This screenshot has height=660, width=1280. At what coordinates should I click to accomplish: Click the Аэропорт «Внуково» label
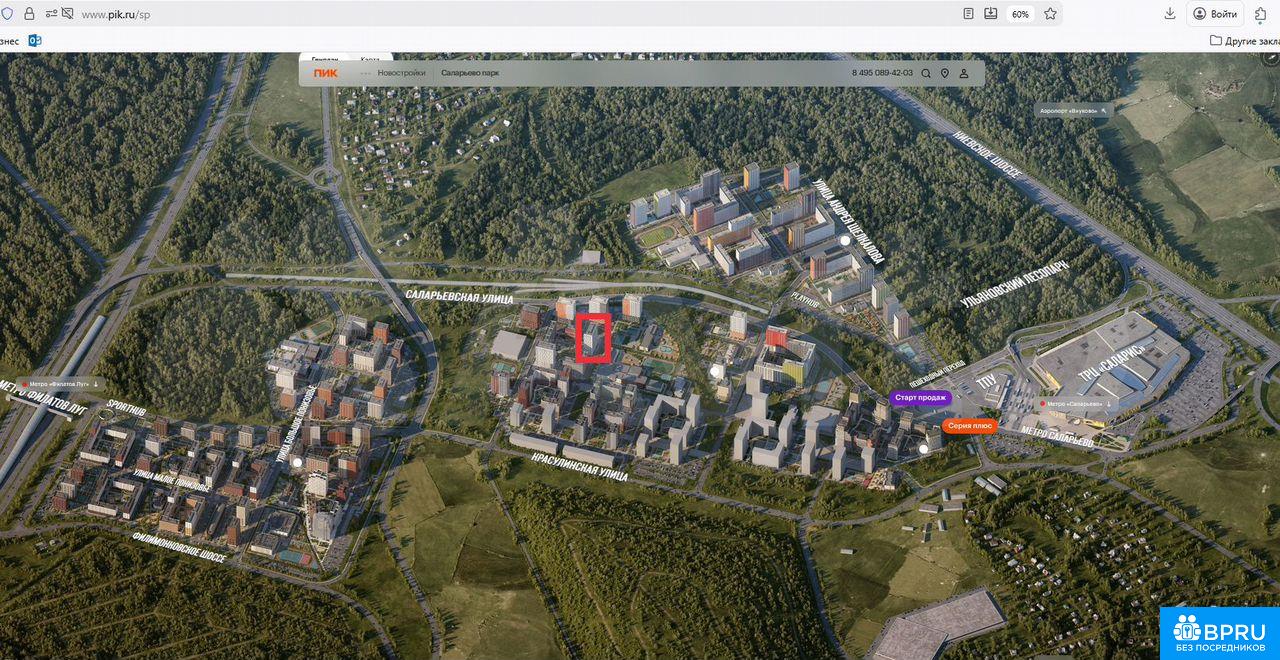tap(1073, 110)
